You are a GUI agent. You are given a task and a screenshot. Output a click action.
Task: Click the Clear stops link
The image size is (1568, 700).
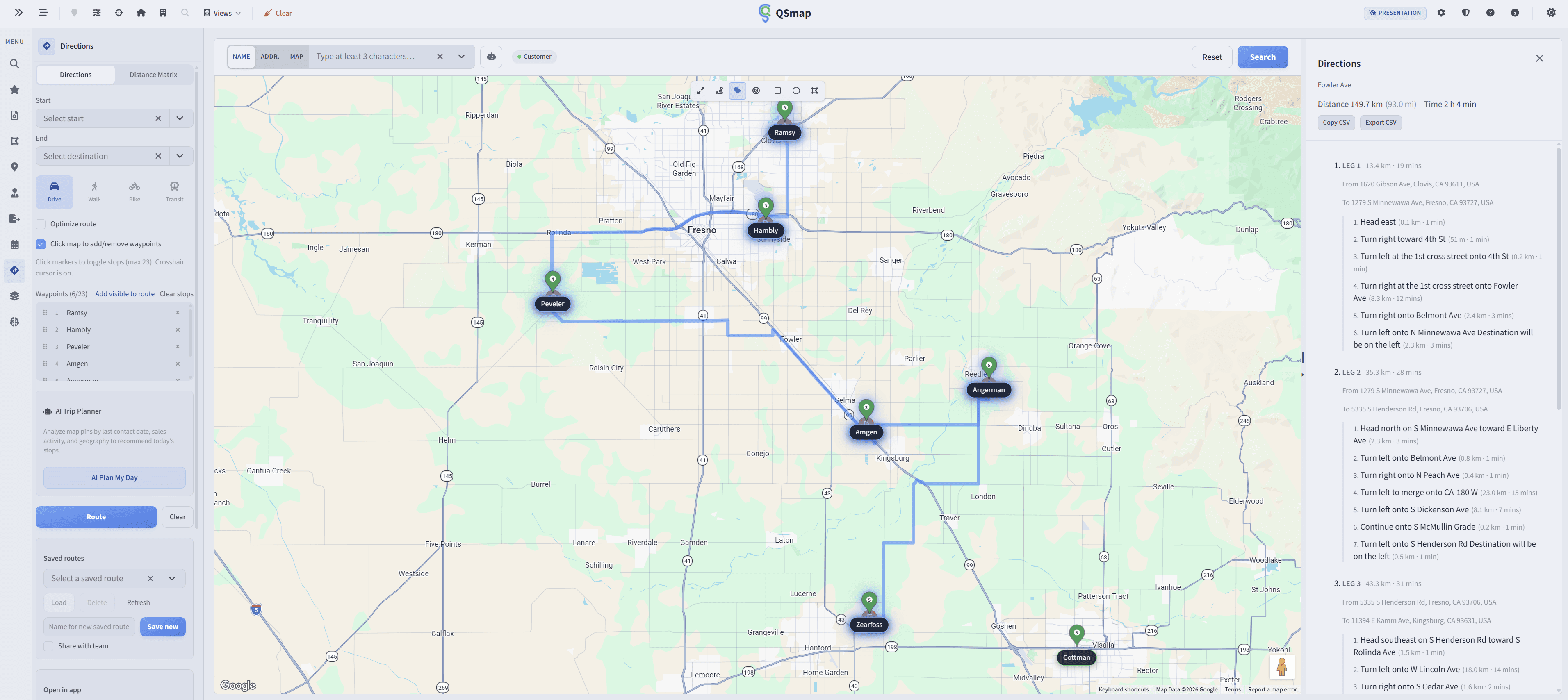click(x=176, y=294)
